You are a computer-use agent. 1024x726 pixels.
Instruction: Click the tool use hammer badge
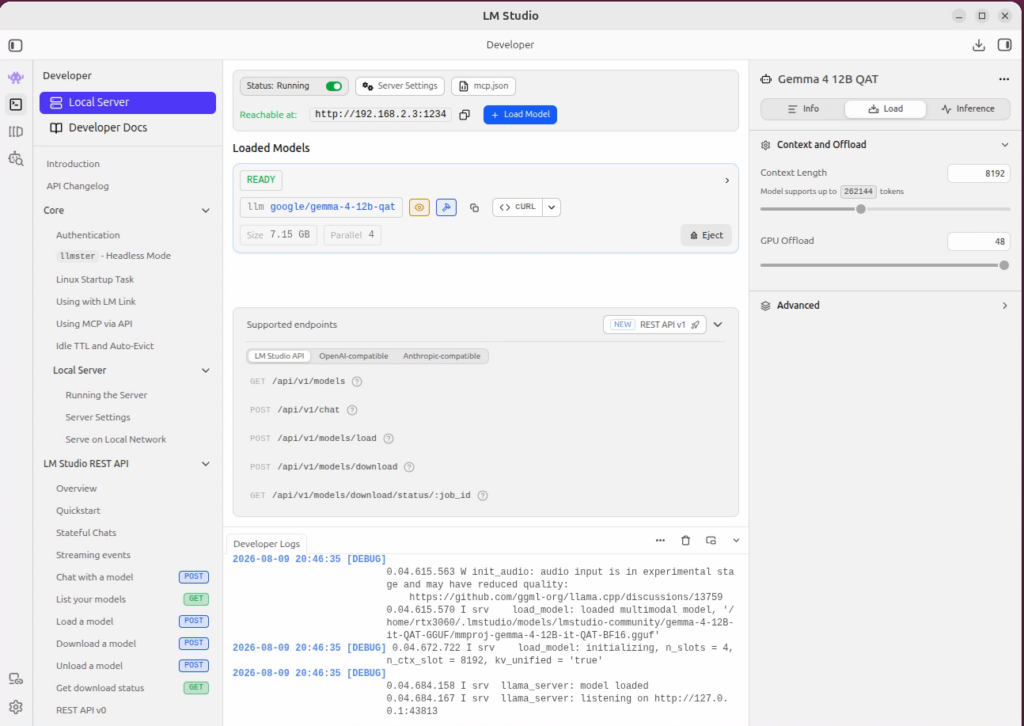point(446,208)
